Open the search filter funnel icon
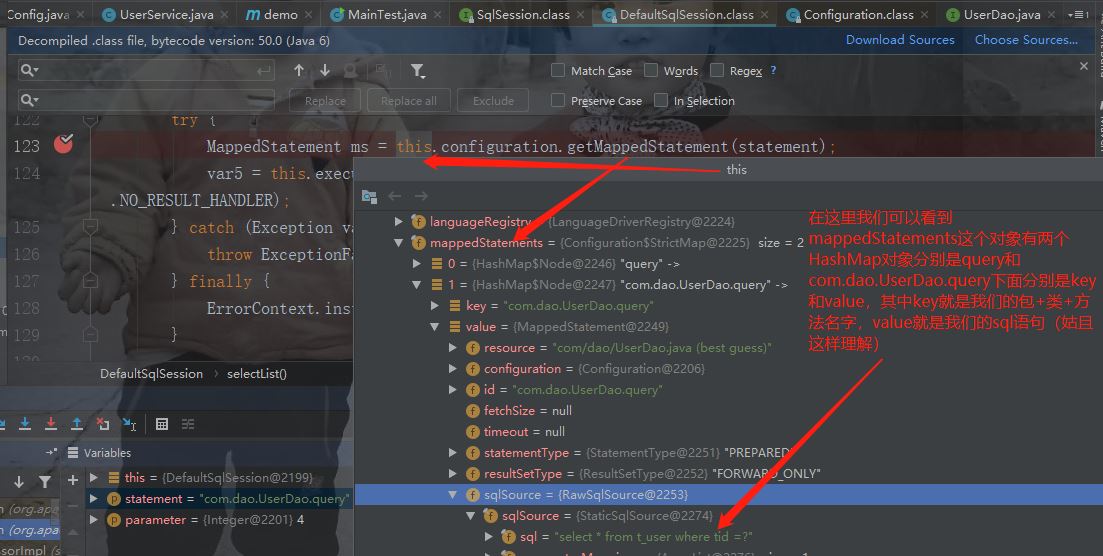The image size is (1103, 556). [418, 70]
